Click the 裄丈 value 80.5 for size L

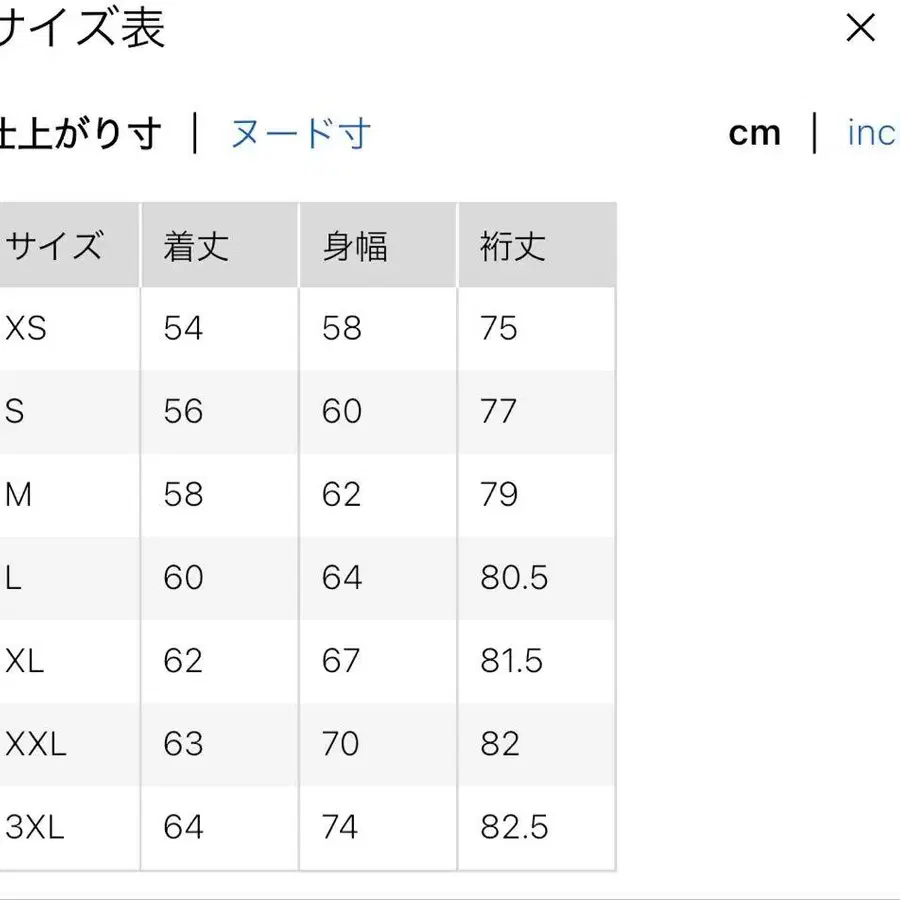513,578
